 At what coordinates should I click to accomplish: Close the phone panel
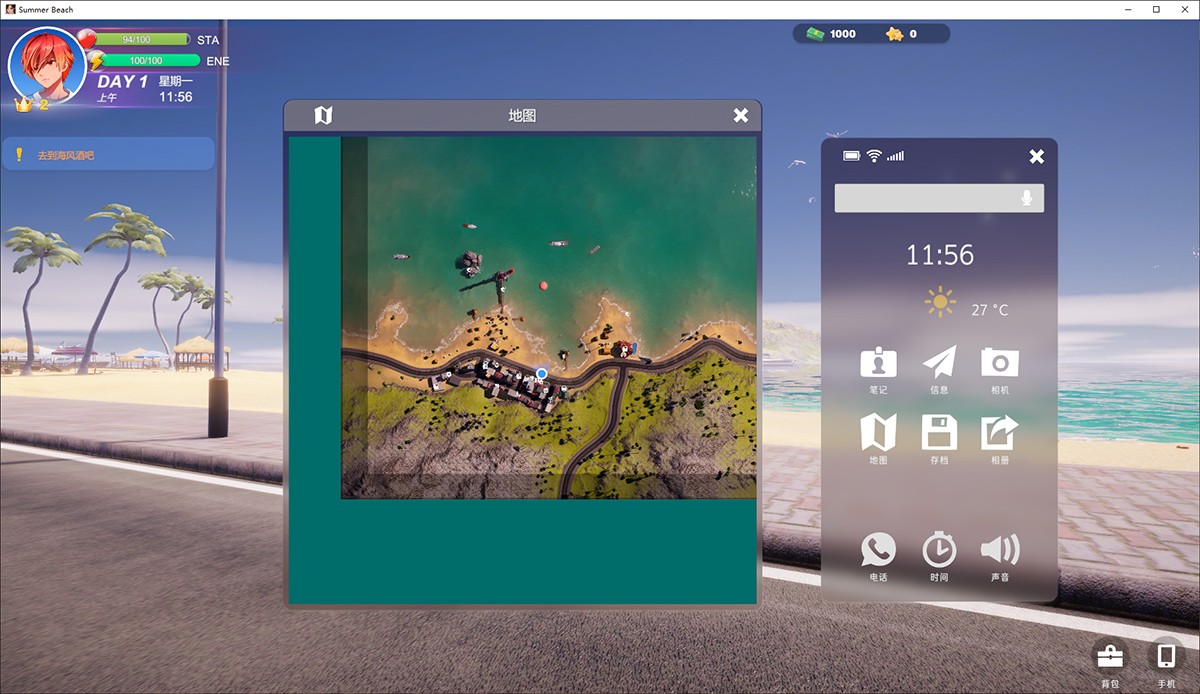click(1036, 156)
